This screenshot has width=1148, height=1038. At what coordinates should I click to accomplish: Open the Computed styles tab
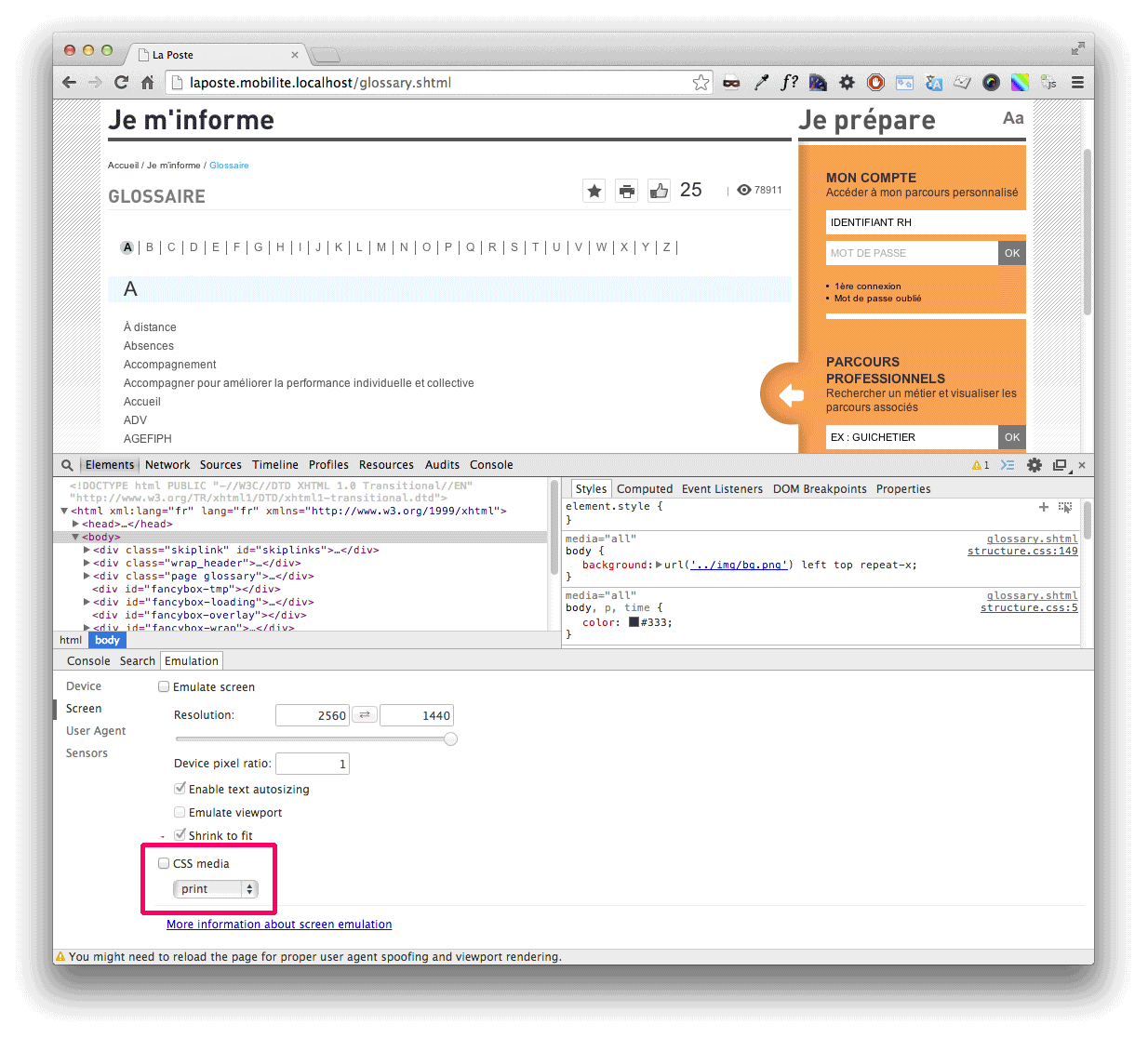(645, 489)
